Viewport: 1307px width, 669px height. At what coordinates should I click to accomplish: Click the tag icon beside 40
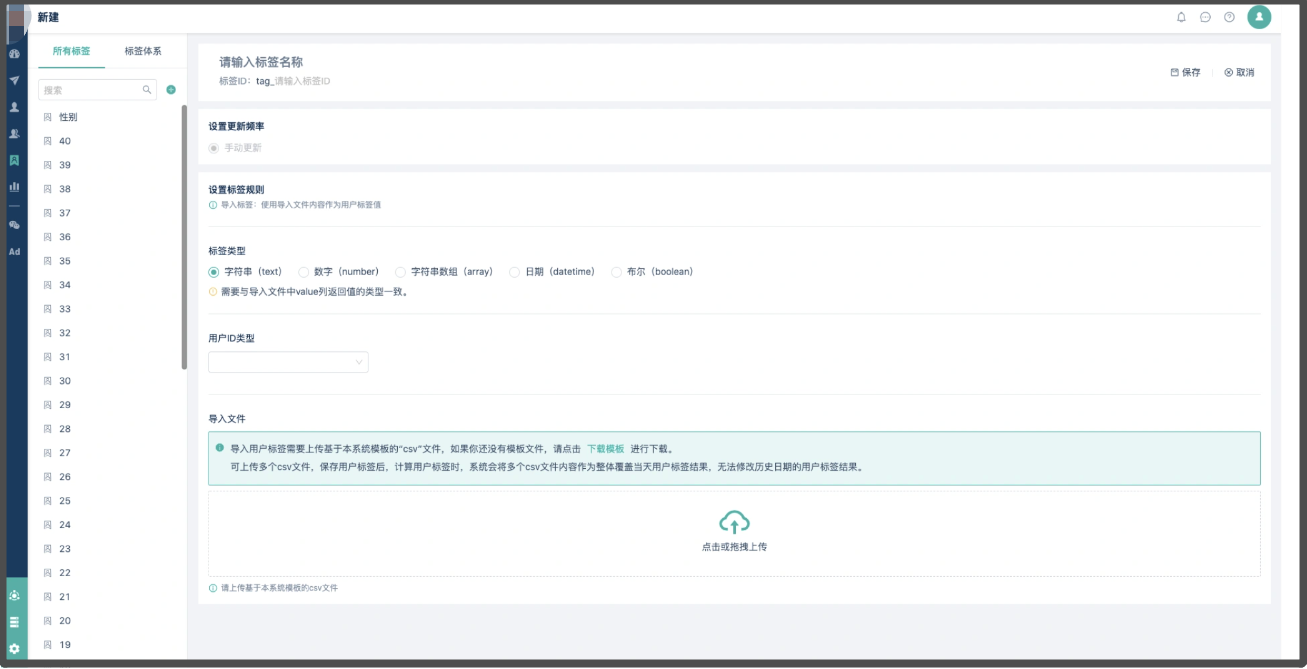click(47, 141)
